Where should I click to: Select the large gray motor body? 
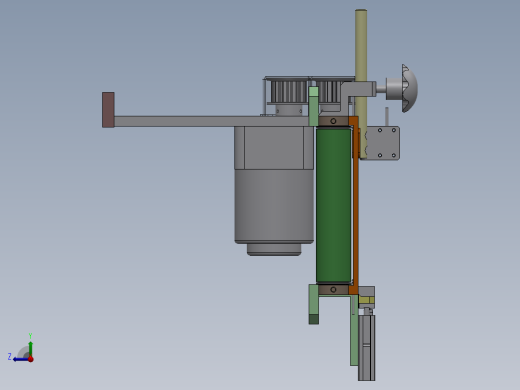pos(274,206)
